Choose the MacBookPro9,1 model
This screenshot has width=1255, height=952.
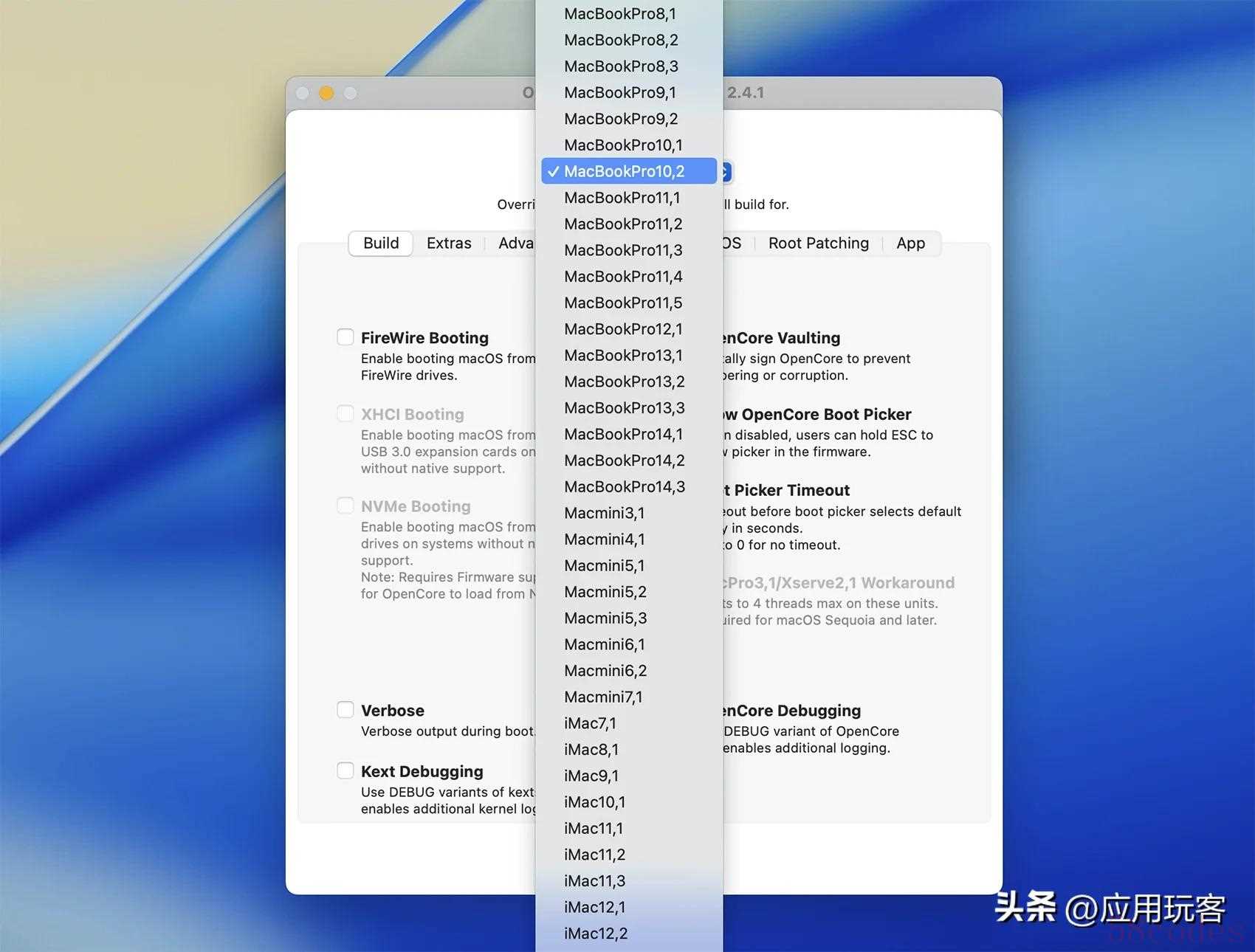tap(629, 92)
